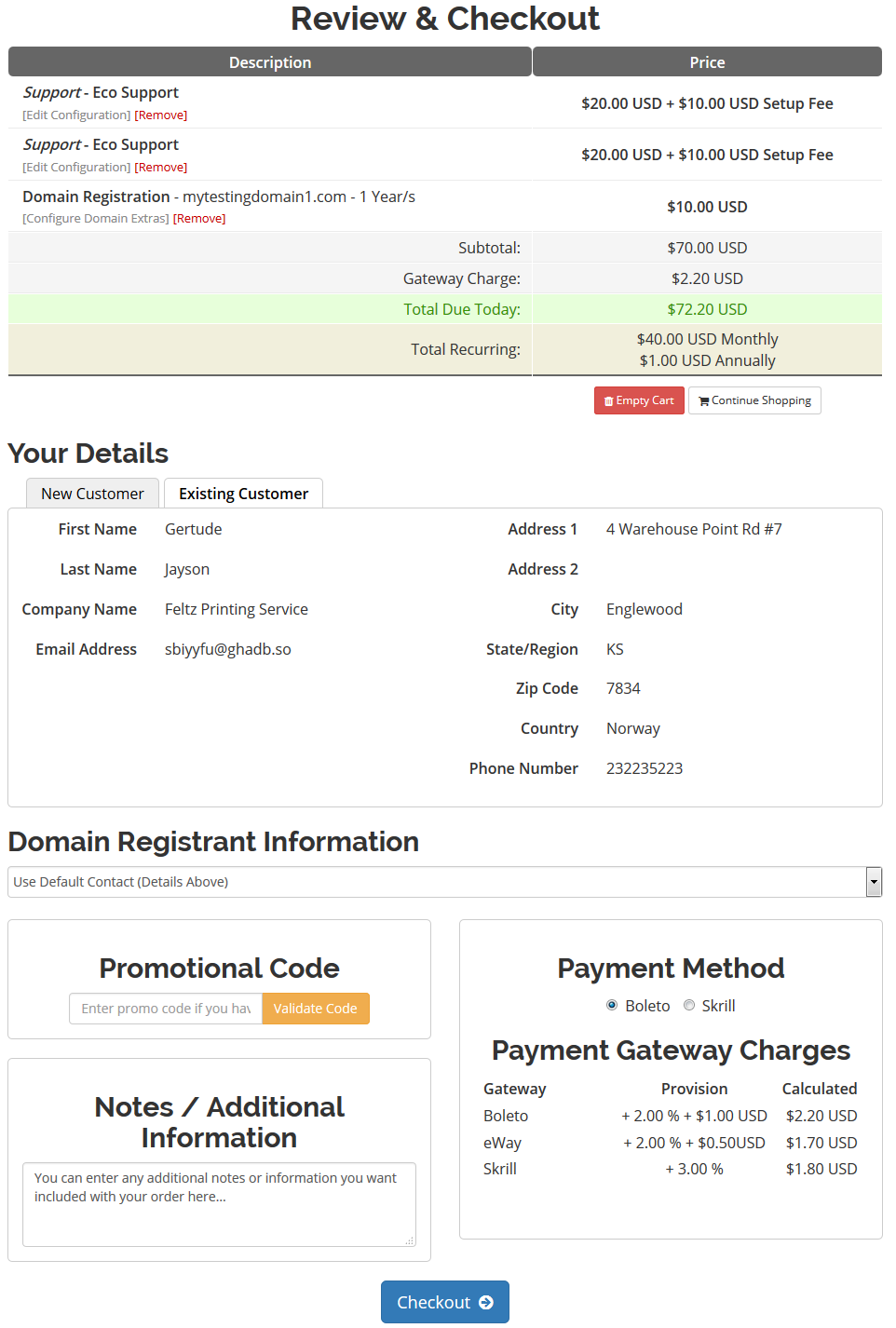Switch to the Existing Customer tab
This screenshot has width=896, height=1328.
pos(243,493)
